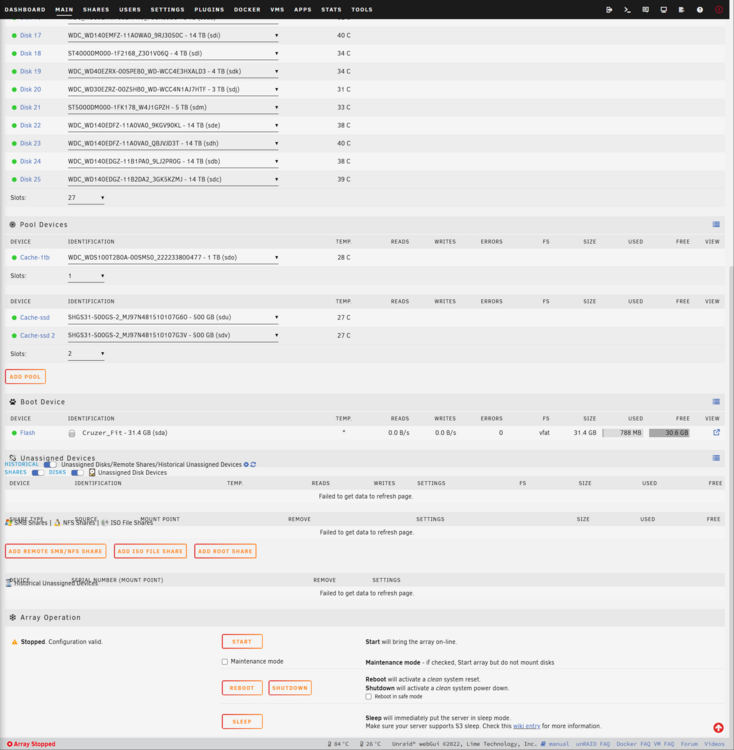The height and width of the screenshot is (750, 734).
Task: Click the Flash used 788 MB bar
Action: (x=623, y=433)
